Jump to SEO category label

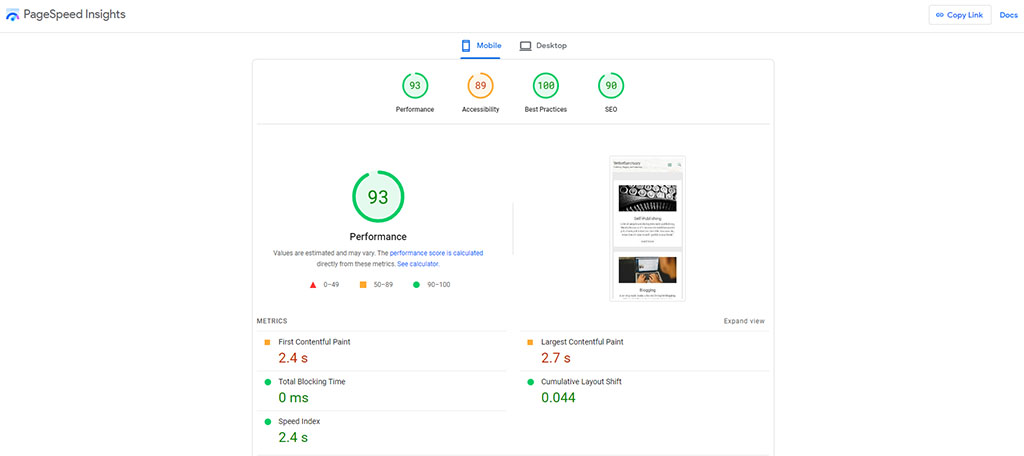(x=611, y=110)
